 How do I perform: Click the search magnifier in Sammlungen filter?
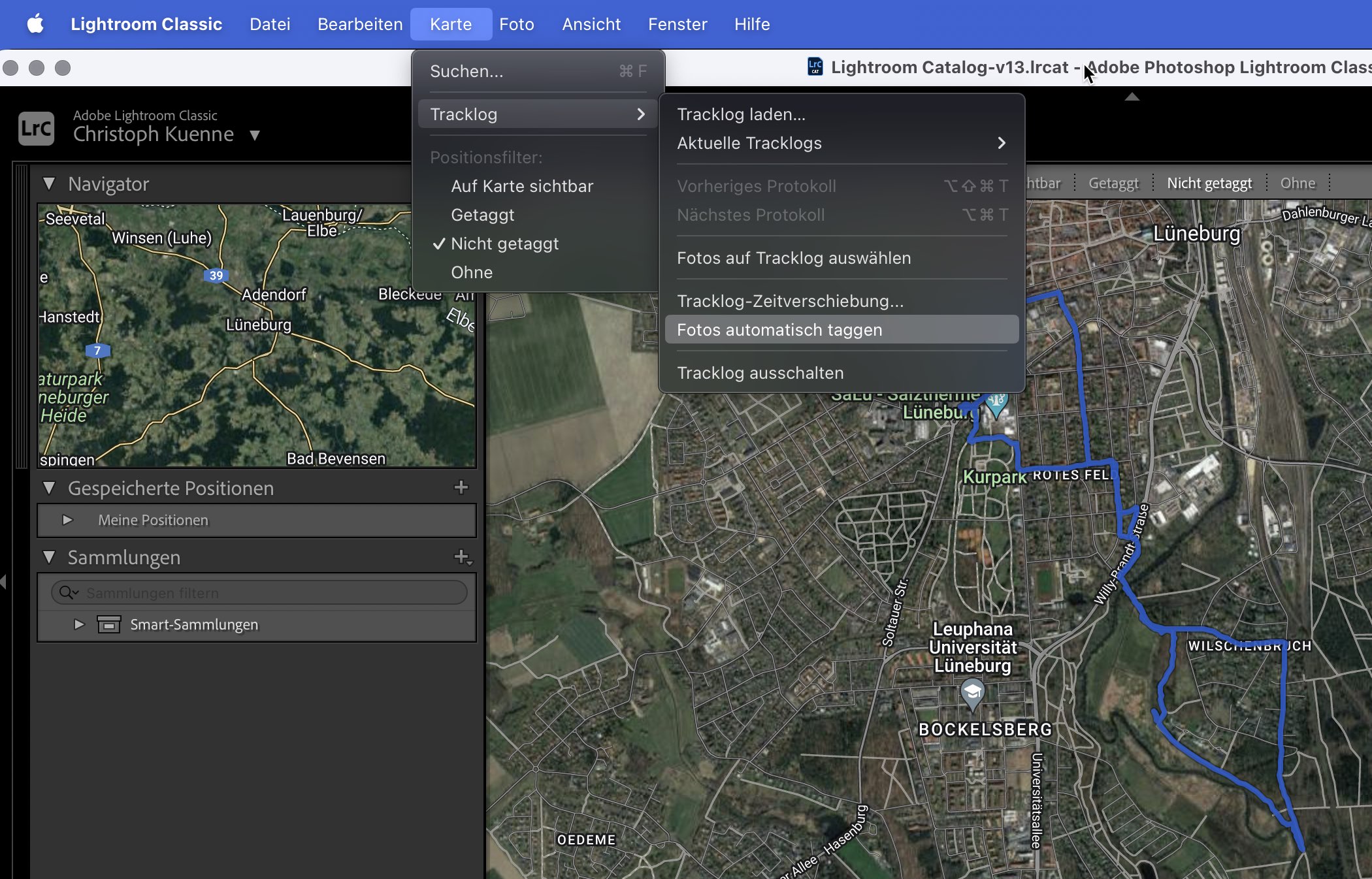[x=67, y=592]
